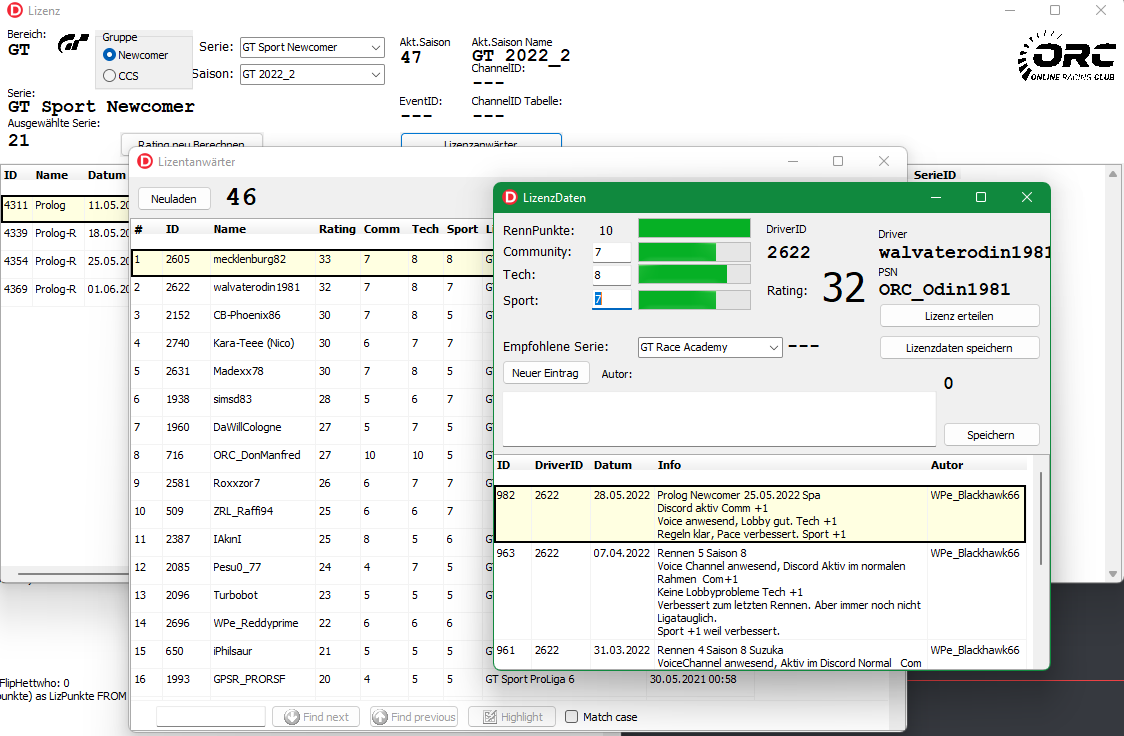Select the Newcomer group radio button

point(110,55)
